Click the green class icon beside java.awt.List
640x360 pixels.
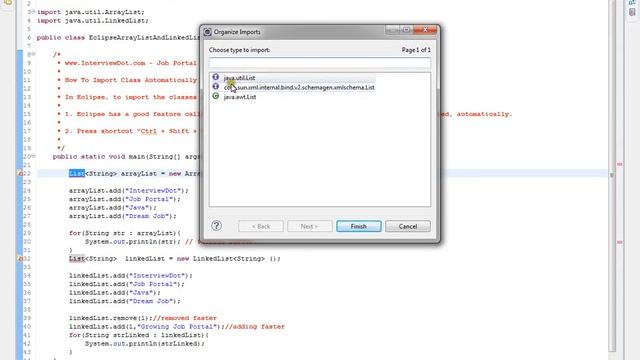pyautogui.click(x=216, y=96)
